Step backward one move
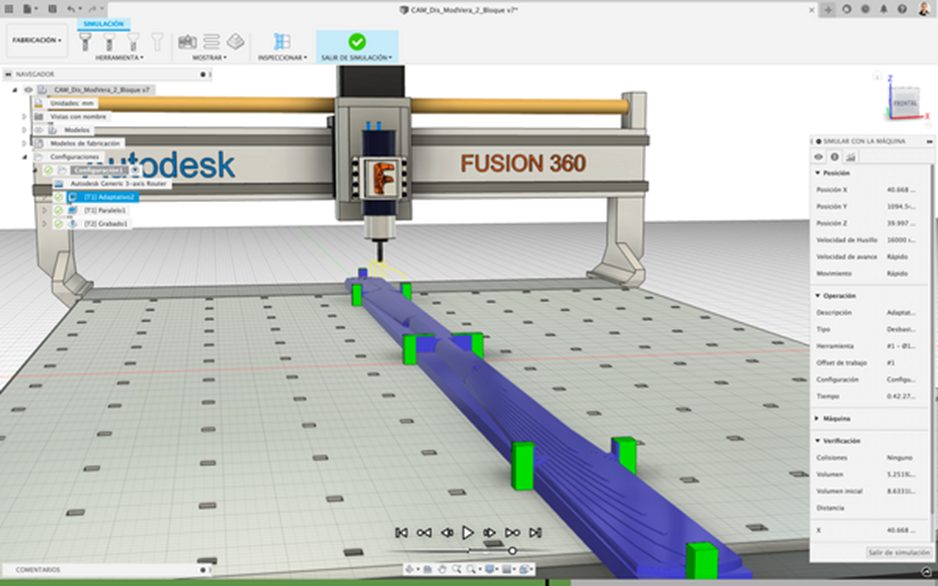Screen dimensions: 938x586 pos(446,532)
